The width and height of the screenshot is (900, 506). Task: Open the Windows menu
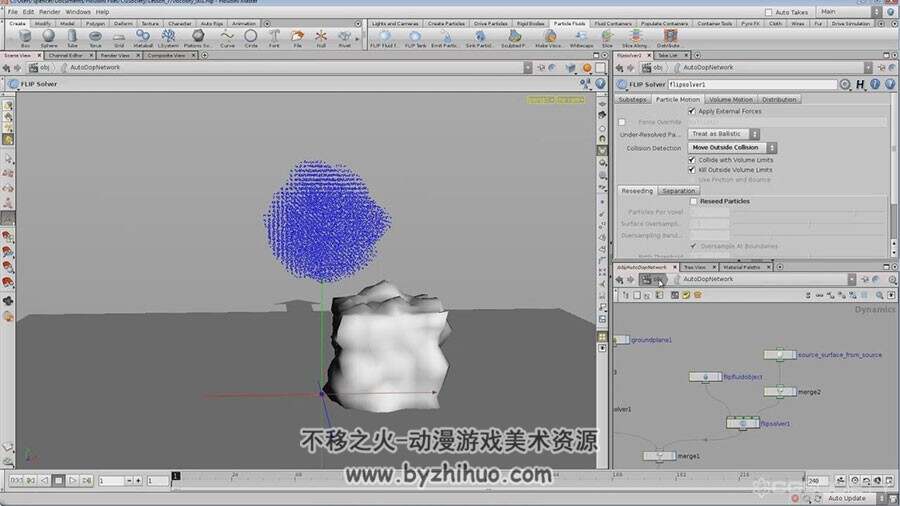tap(77, 11)
